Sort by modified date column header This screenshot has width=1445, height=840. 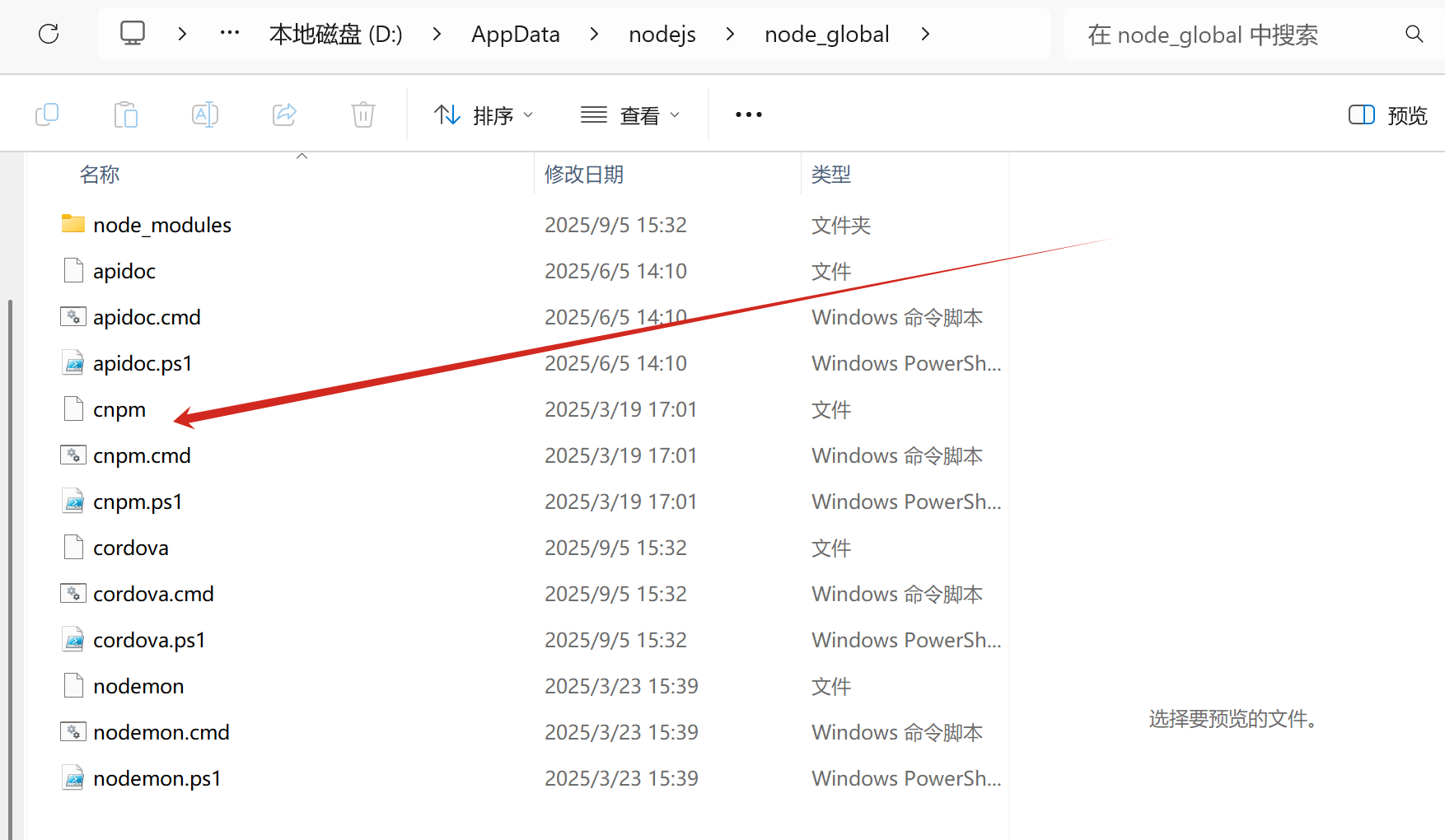(584, 175)
